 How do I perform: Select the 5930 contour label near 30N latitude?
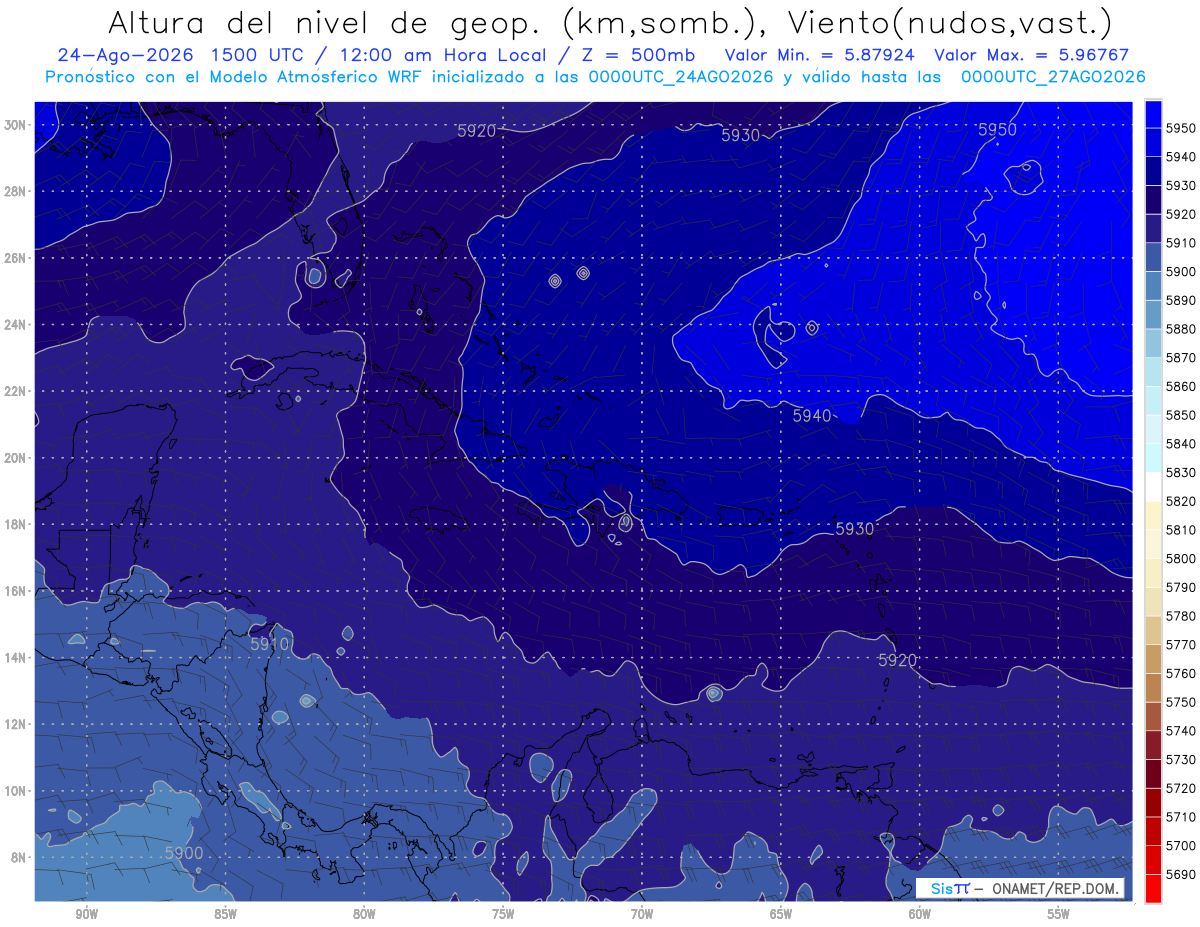point(741,136)
